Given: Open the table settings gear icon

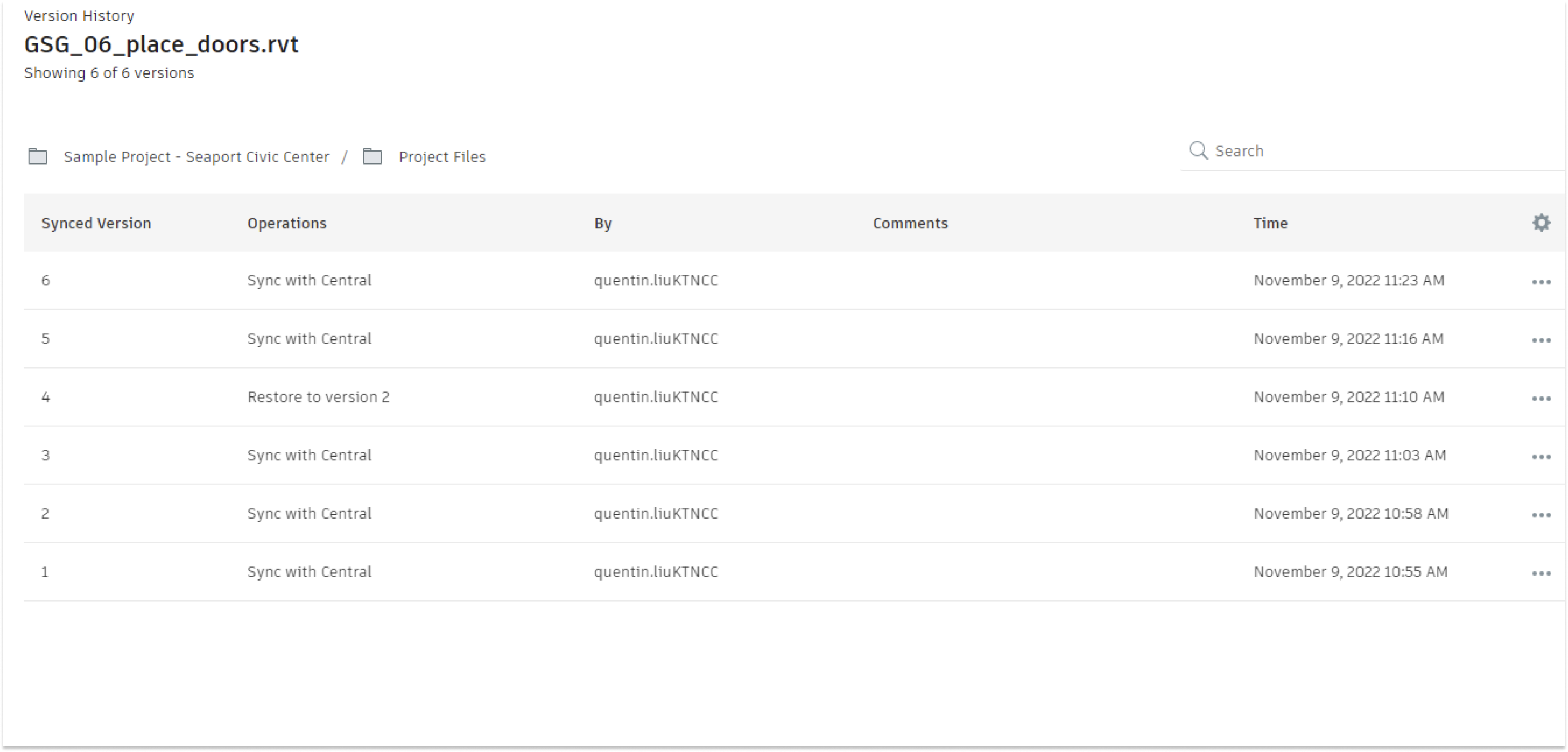Looking at the screenshot, I should click(1540, 223).
